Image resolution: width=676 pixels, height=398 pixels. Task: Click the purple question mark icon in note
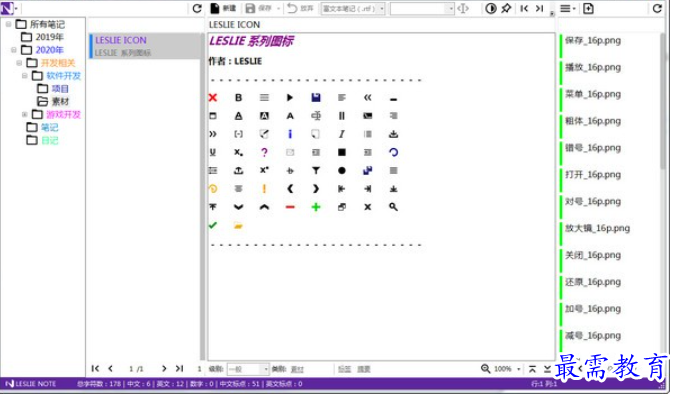[264, 152]
